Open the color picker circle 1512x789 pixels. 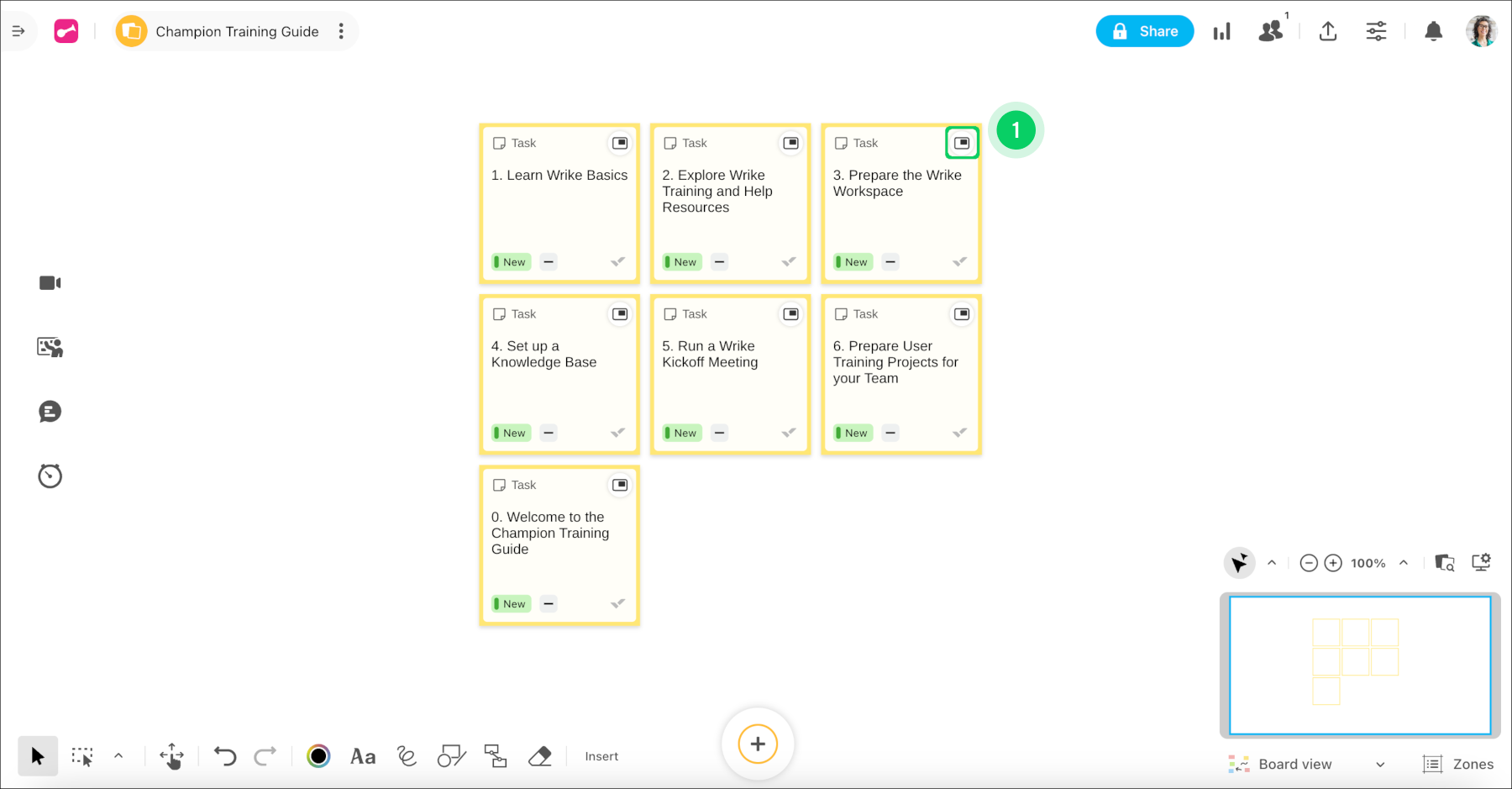click(x=318, y=756)
